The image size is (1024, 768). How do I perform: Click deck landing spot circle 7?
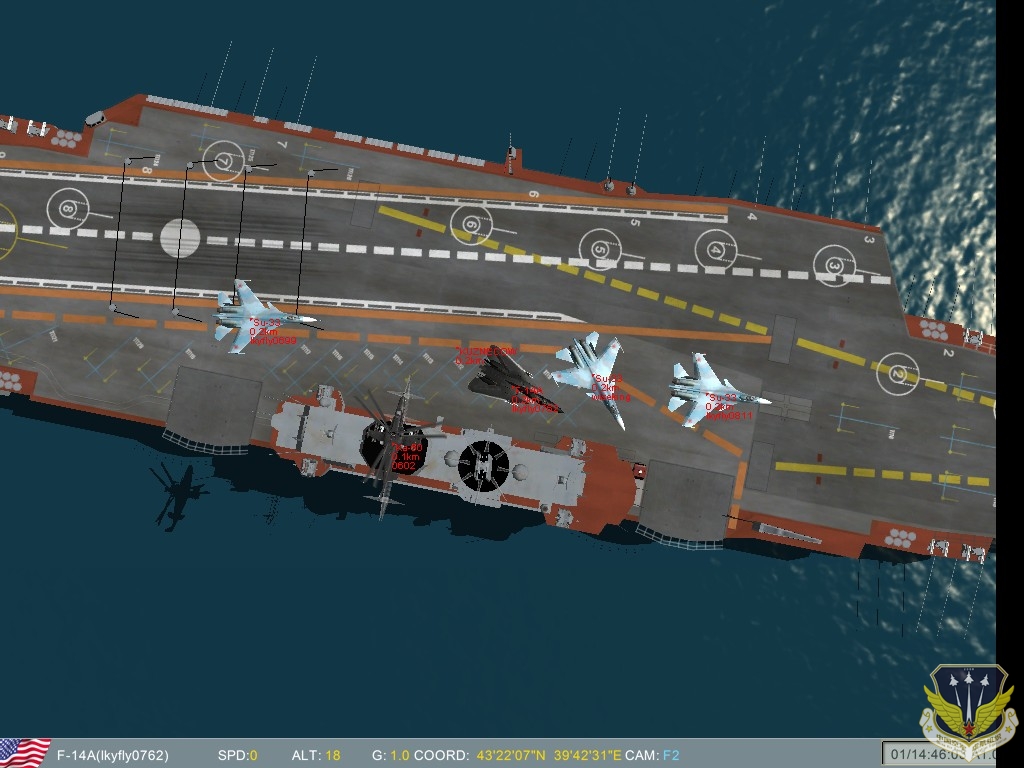click(223, 161)
